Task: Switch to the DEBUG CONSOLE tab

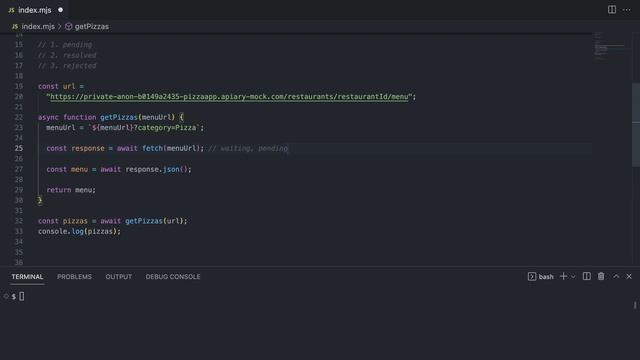Action: click(x=173, y=277)
